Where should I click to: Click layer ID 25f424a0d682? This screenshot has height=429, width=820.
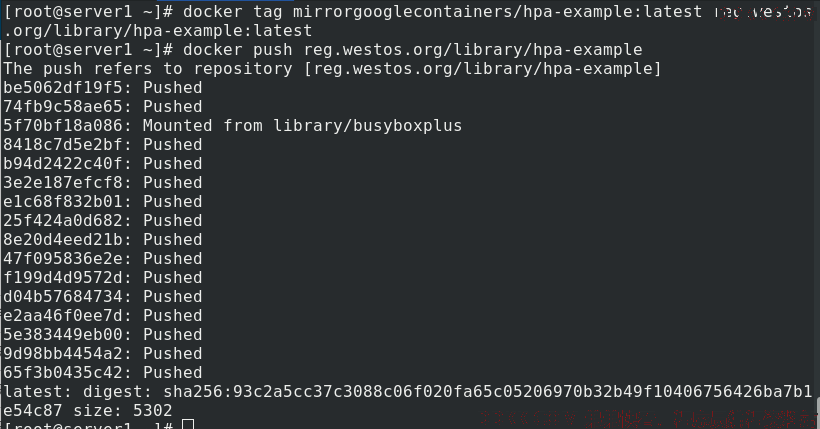tap(63, 220)
